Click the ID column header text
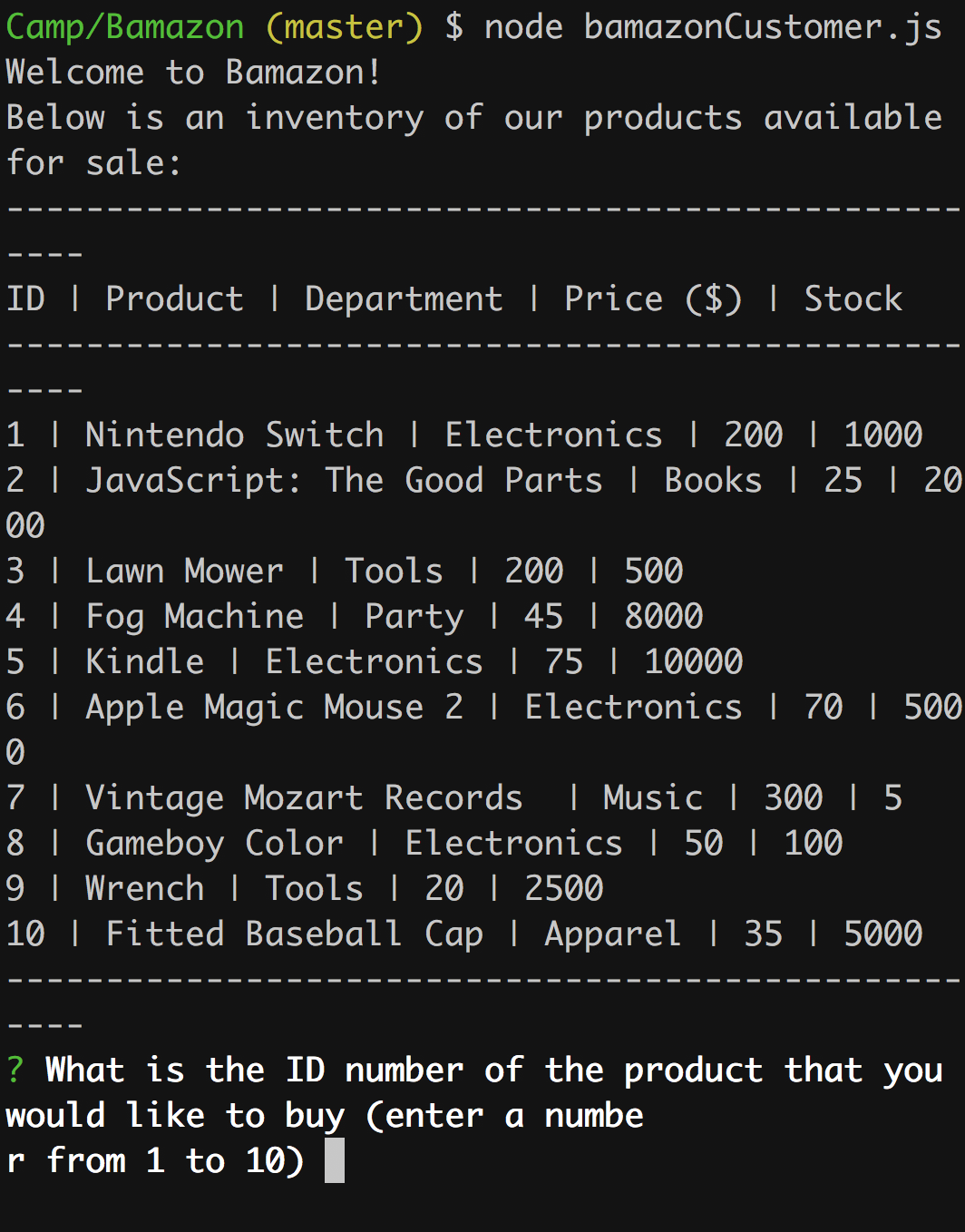The width and height of the screenshot is (965, 1232). (25, 298)
